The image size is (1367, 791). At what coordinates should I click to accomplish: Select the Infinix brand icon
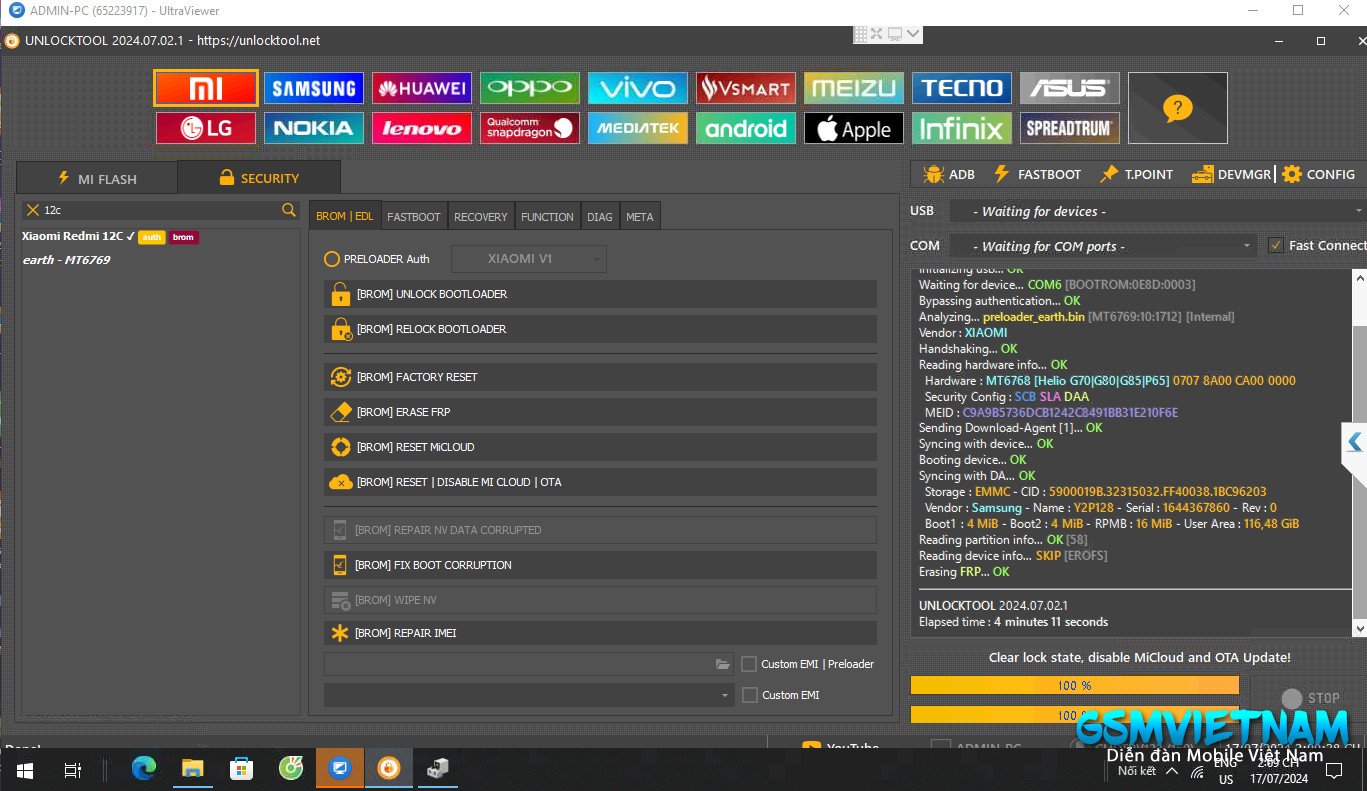point(962,128)
